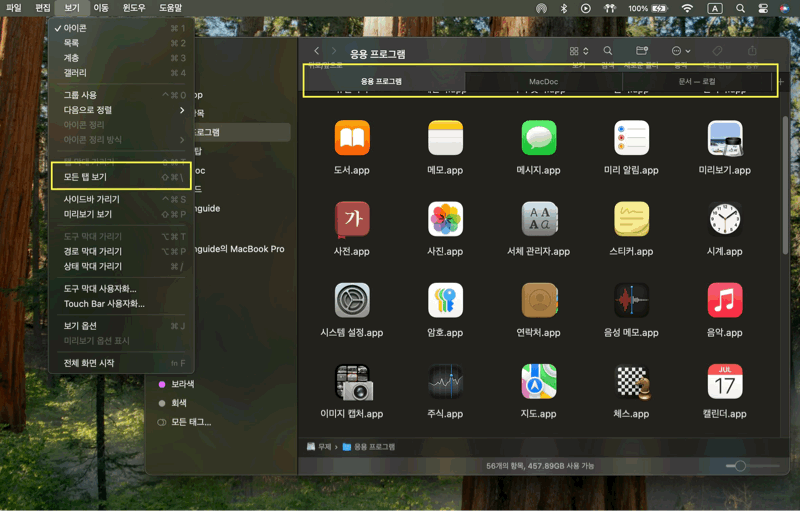
Task: Open the 메시지.app Messages icon
Action: pyautogui.click(x=538, y=138)
